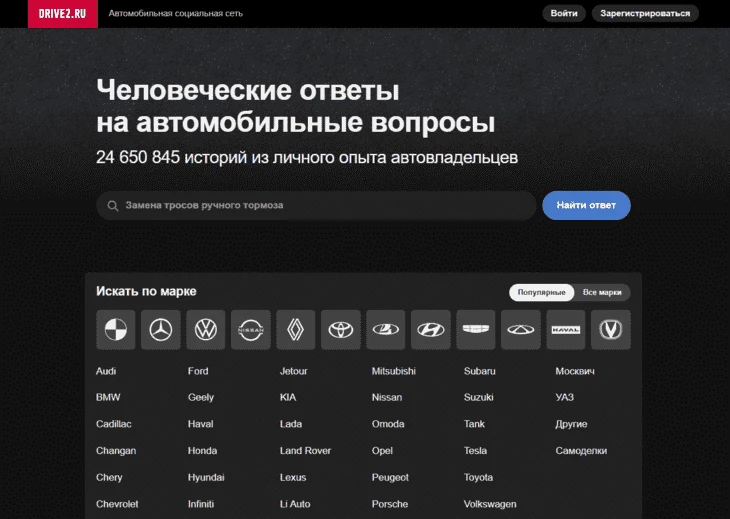Open the Другие brands link

pos(571,424)
